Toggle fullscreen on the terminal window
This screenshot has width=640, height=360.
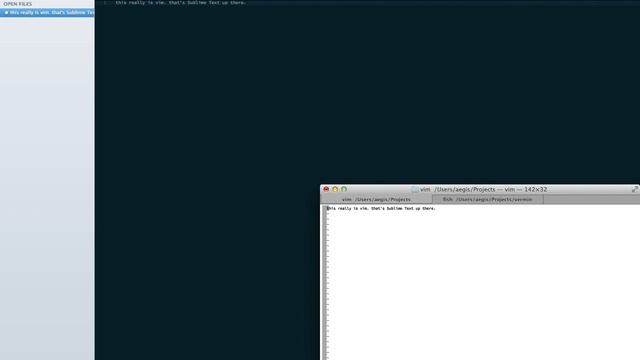635,189
